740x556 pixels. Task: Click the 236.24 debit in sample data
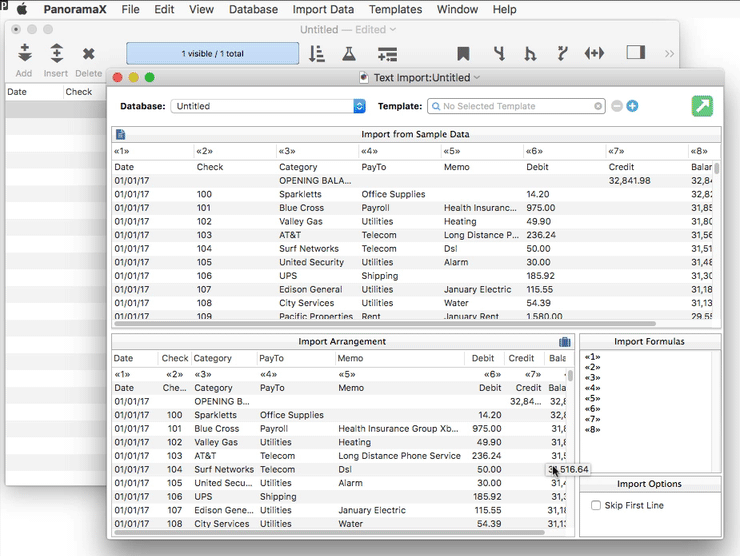point(541,235)
